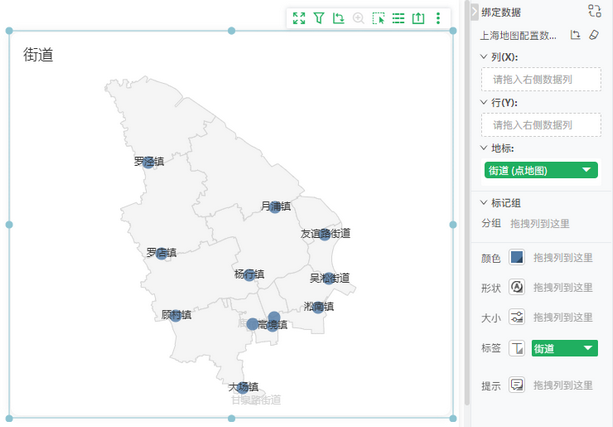Viewport: 613px width, 427px height.
Task: Click the tooltip hint icon
Action: [x=517, y=384]
